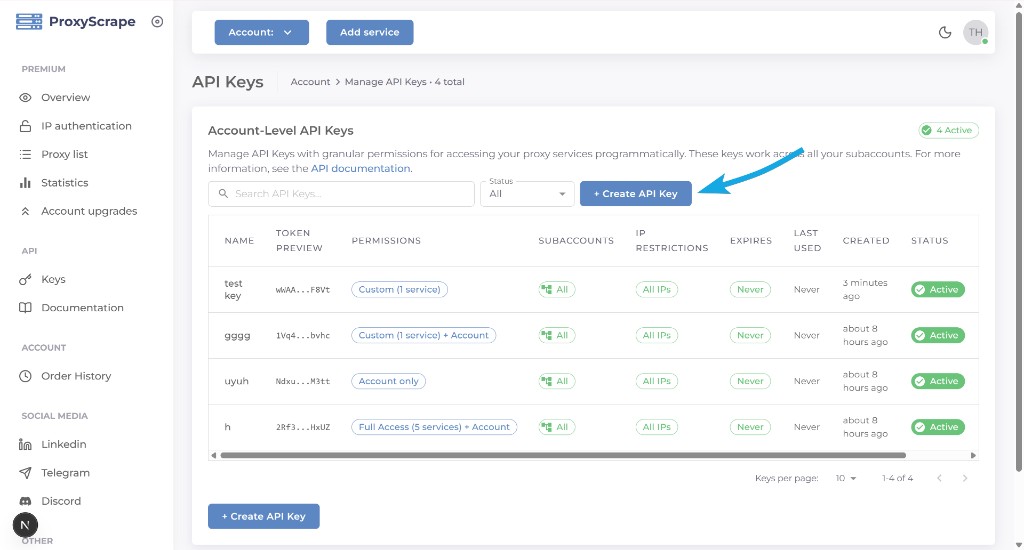Click the Keys key icon
The width and height of the screenshot is (1024, 550).
(25, 280)
